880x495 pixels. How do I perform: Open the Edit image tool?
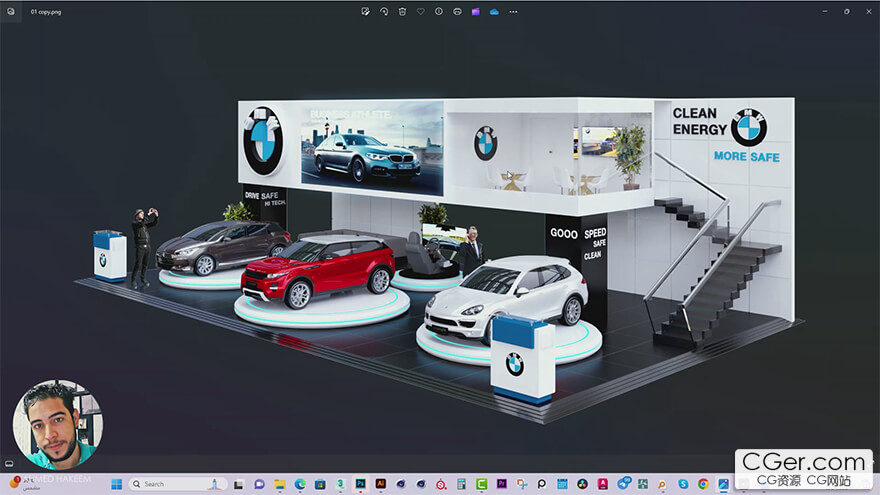tap(365, 11)
